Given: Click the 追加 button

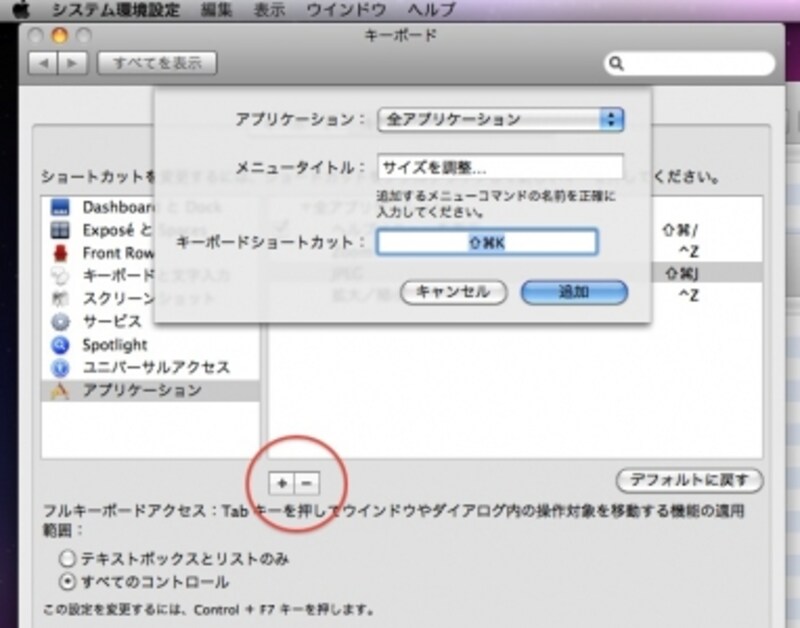Looking at the screenshot, I should coord(574,292).
